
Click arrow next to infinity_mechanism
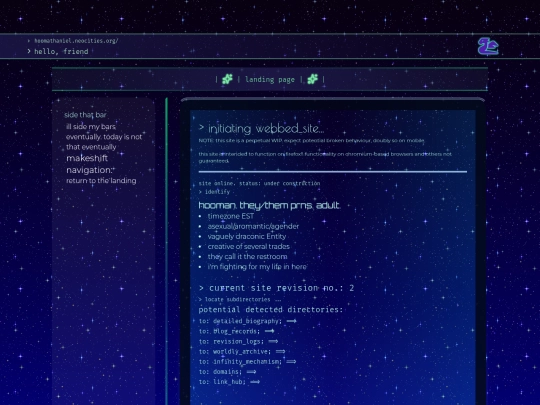(291, 361)
